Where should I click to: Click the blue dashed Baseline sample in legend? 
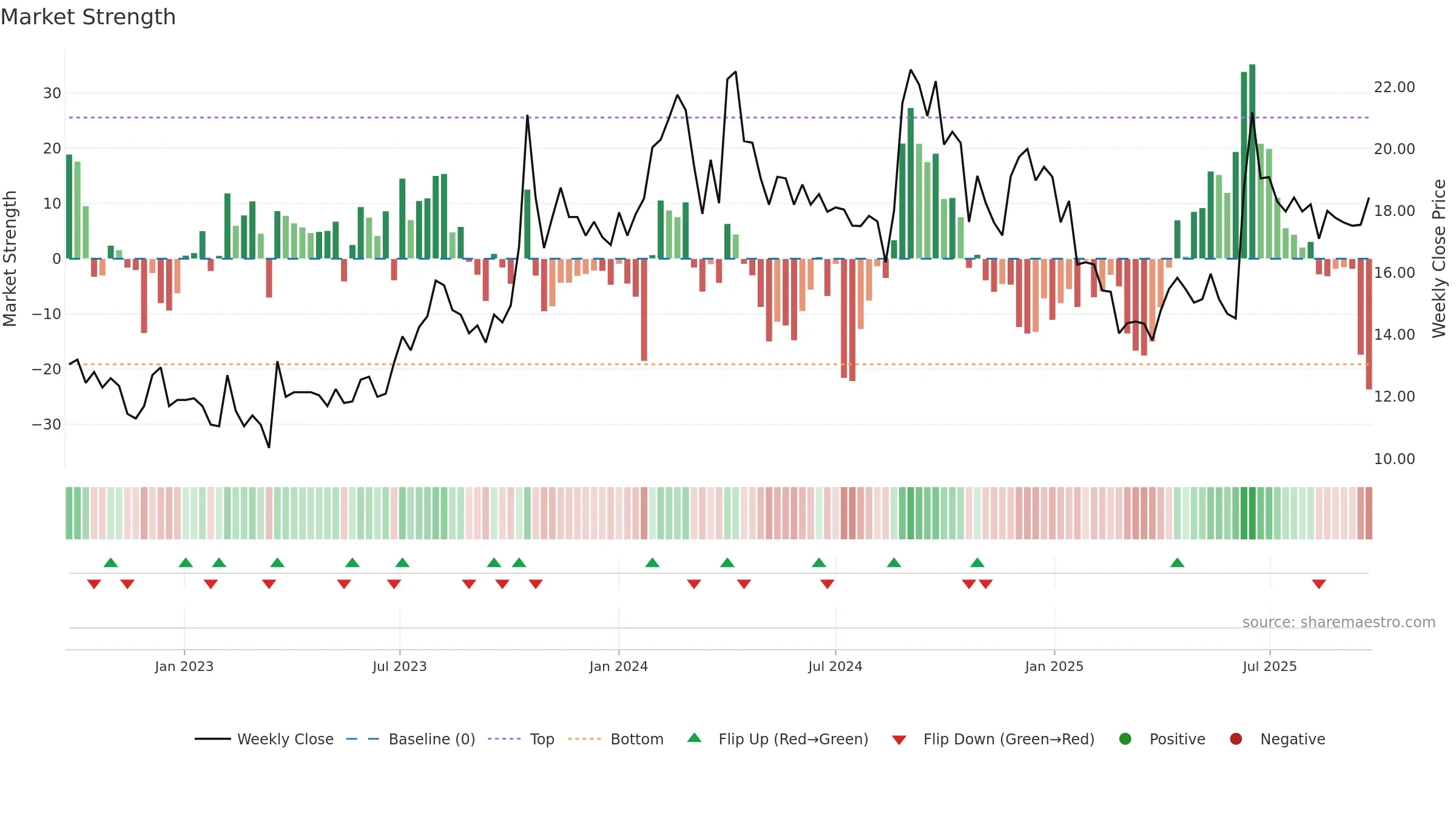tap(363, 739)
